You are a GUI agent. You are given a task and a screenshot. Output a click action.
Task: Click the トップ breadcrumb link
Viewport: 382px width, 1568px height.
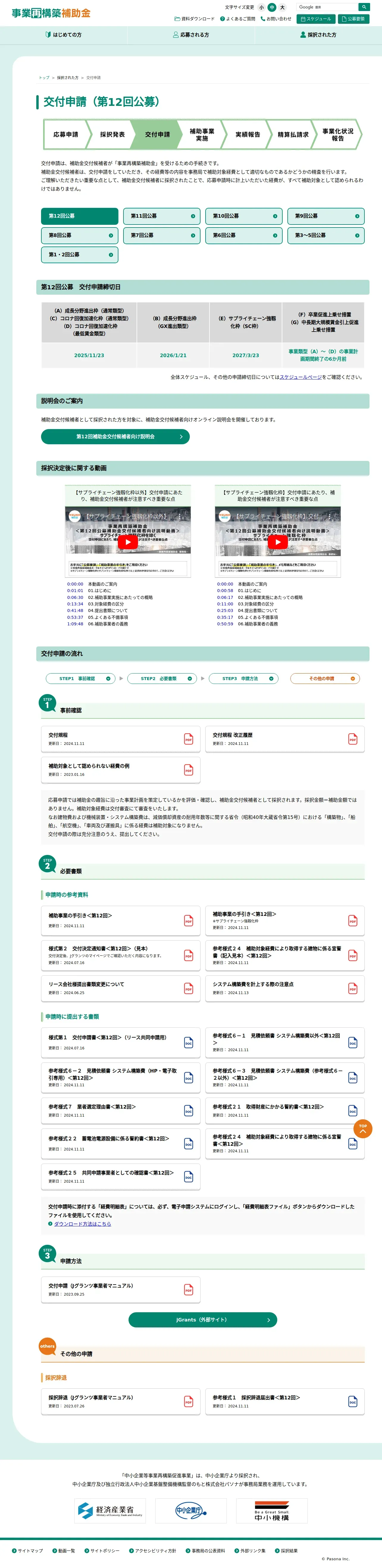(44, 78)
